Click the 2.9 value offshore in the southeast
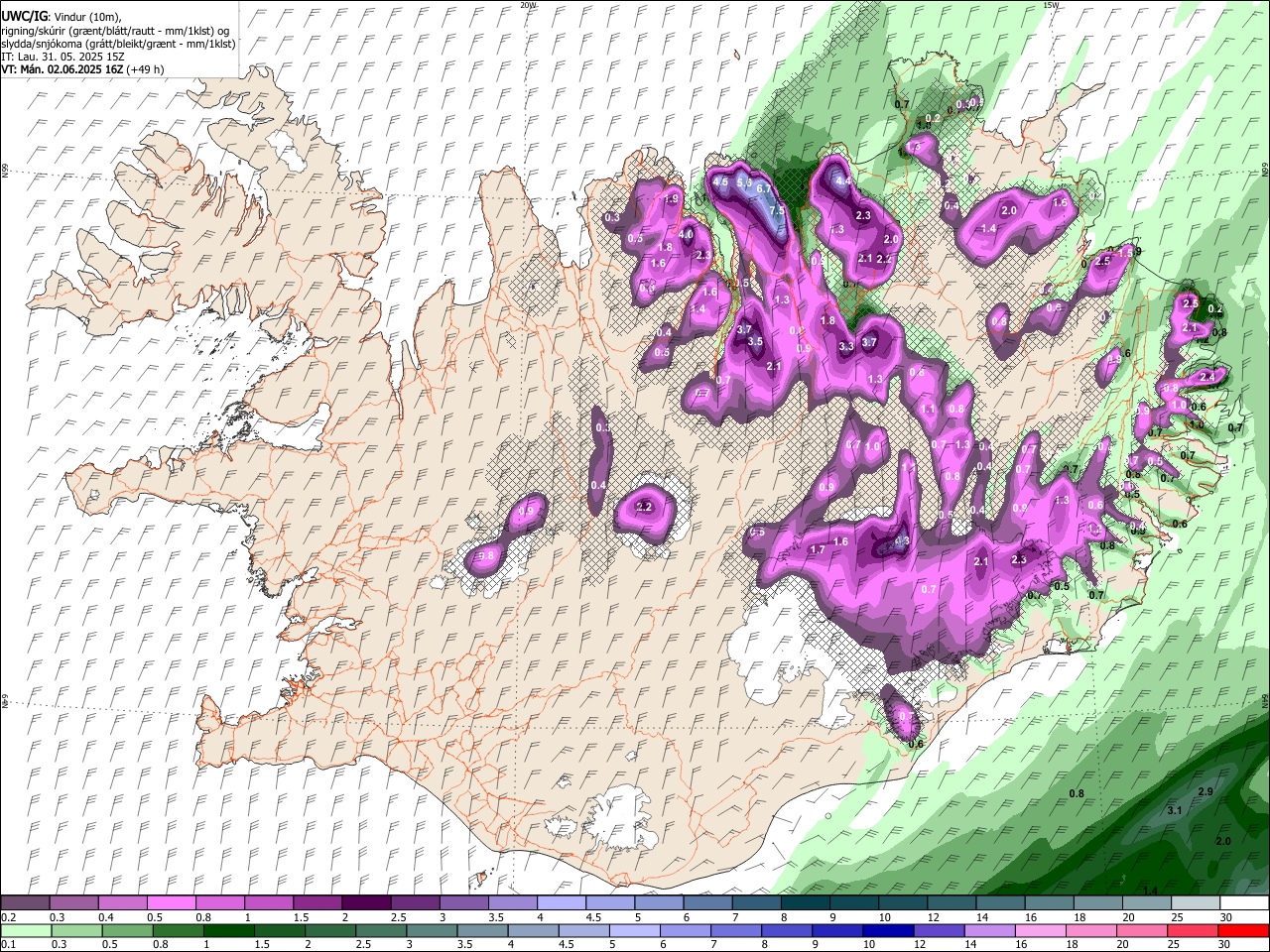1270x952 pixels. click(1206, 791)
